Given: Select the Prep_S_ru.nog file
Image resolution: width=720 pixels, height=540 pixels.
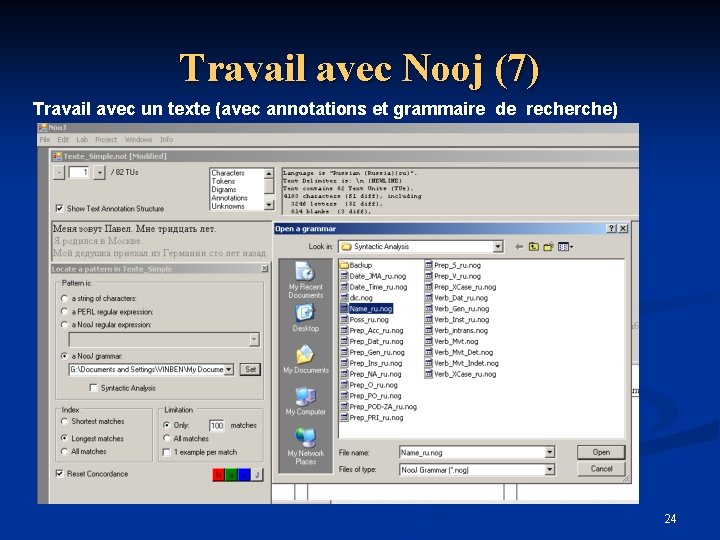Looking at the screenshot, I should point(453,265).
